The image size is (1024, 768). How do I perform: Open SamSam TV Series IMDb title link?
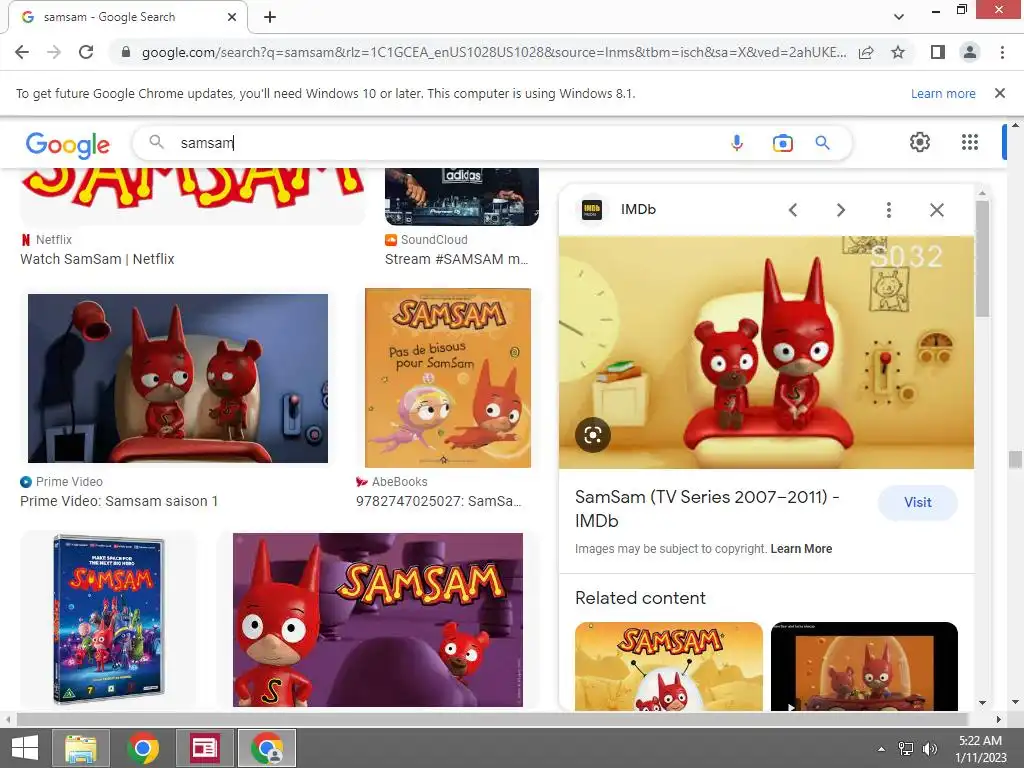pyautogui.click(x=707, y=509)
